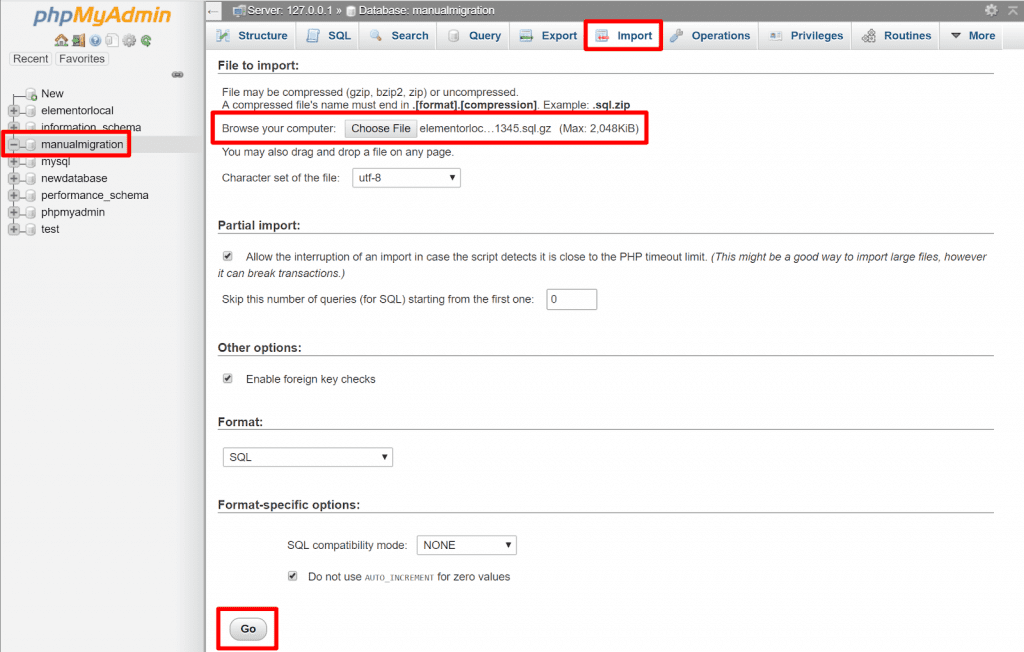Open the character set dropdown
This screenshot has height=652, width=1024.
tap(406, 177)
